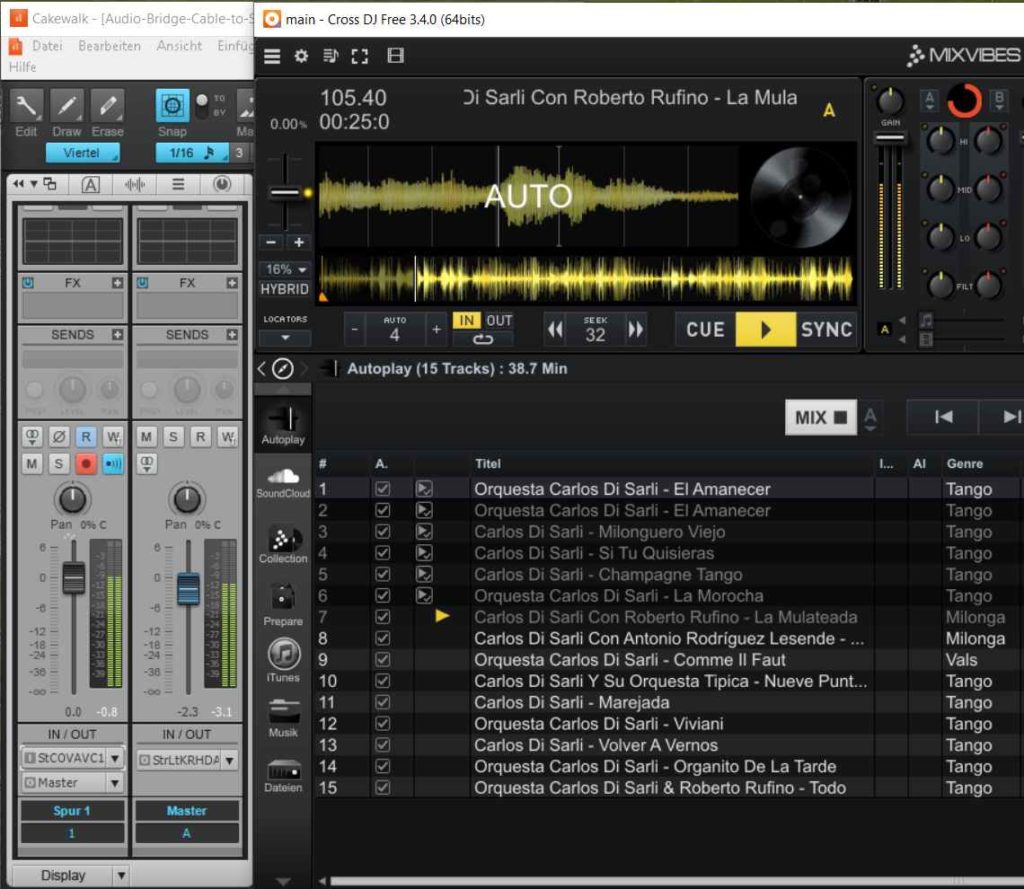Arm record on Spur 1 strip
This screenshot has height=889, width=1024.
[x=86, y=464]
